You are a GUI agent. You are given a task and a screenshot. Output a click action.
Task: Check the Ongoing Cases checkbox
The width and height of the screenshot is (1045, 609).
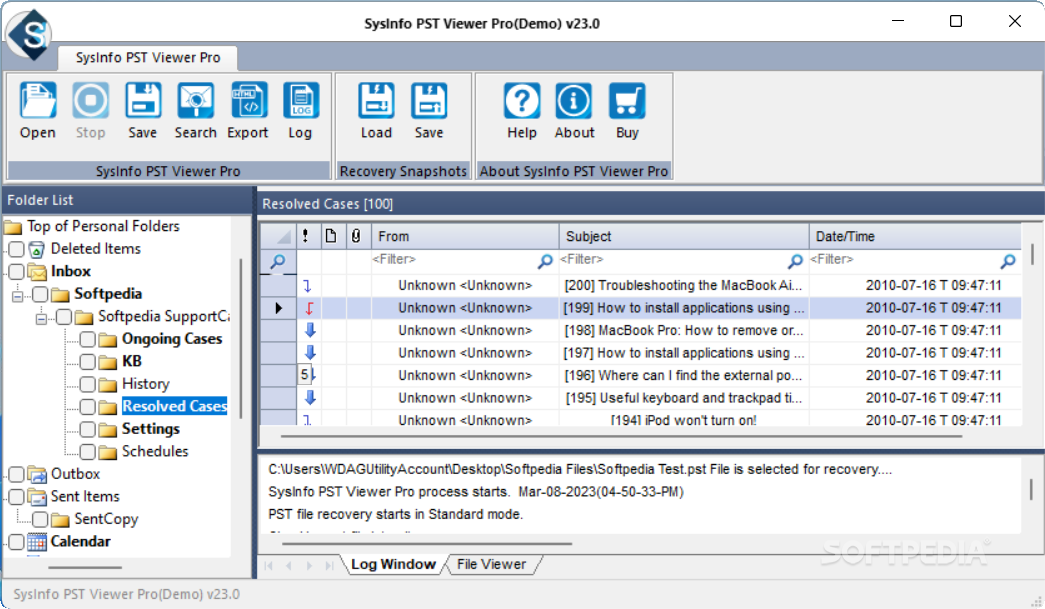87,340
